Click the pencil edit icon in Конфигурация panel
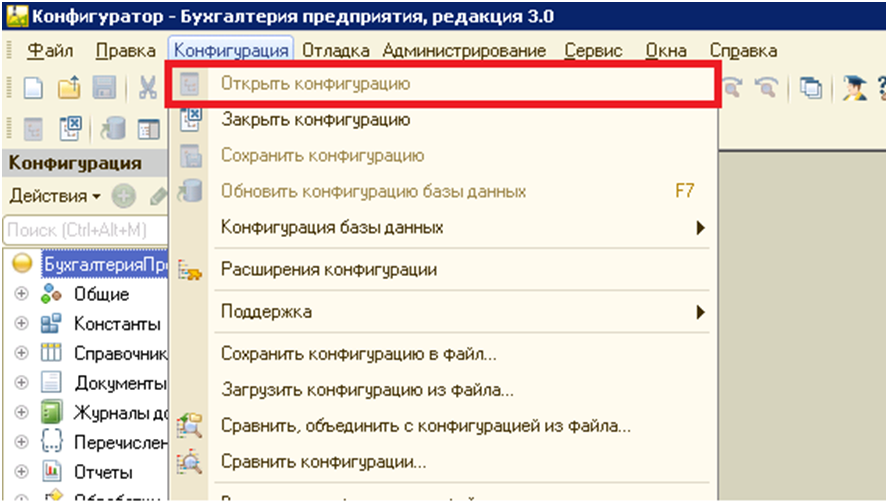This screenshot has width=888, height=504. (x=159, y=197)
